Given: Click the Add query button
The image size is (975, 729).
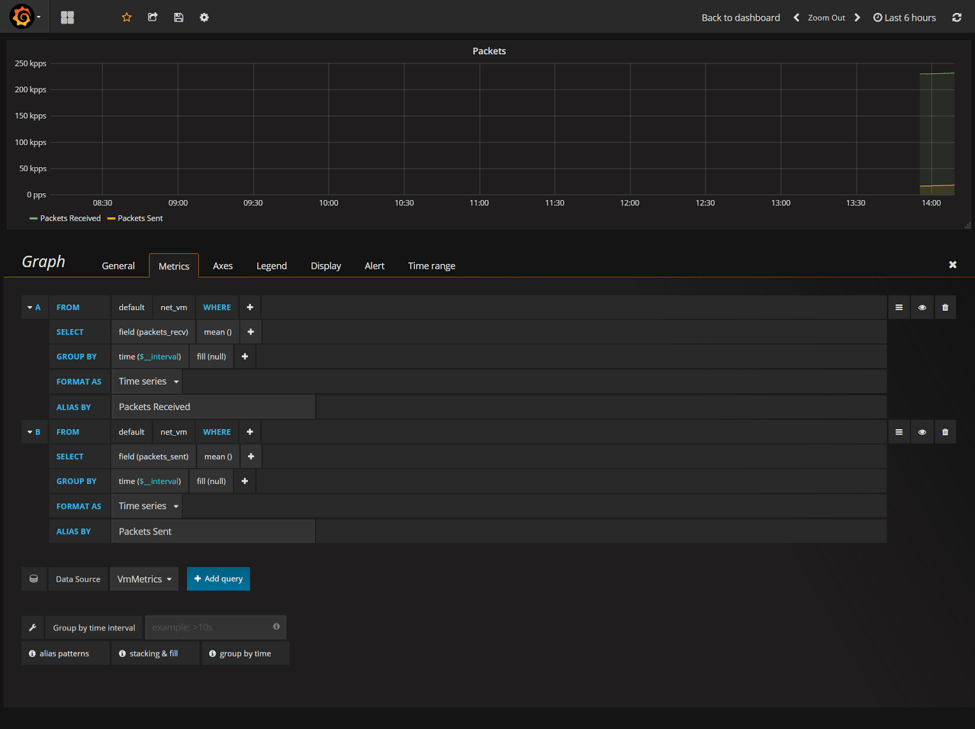Looking at the screenshot, I should tap(218, 579).
